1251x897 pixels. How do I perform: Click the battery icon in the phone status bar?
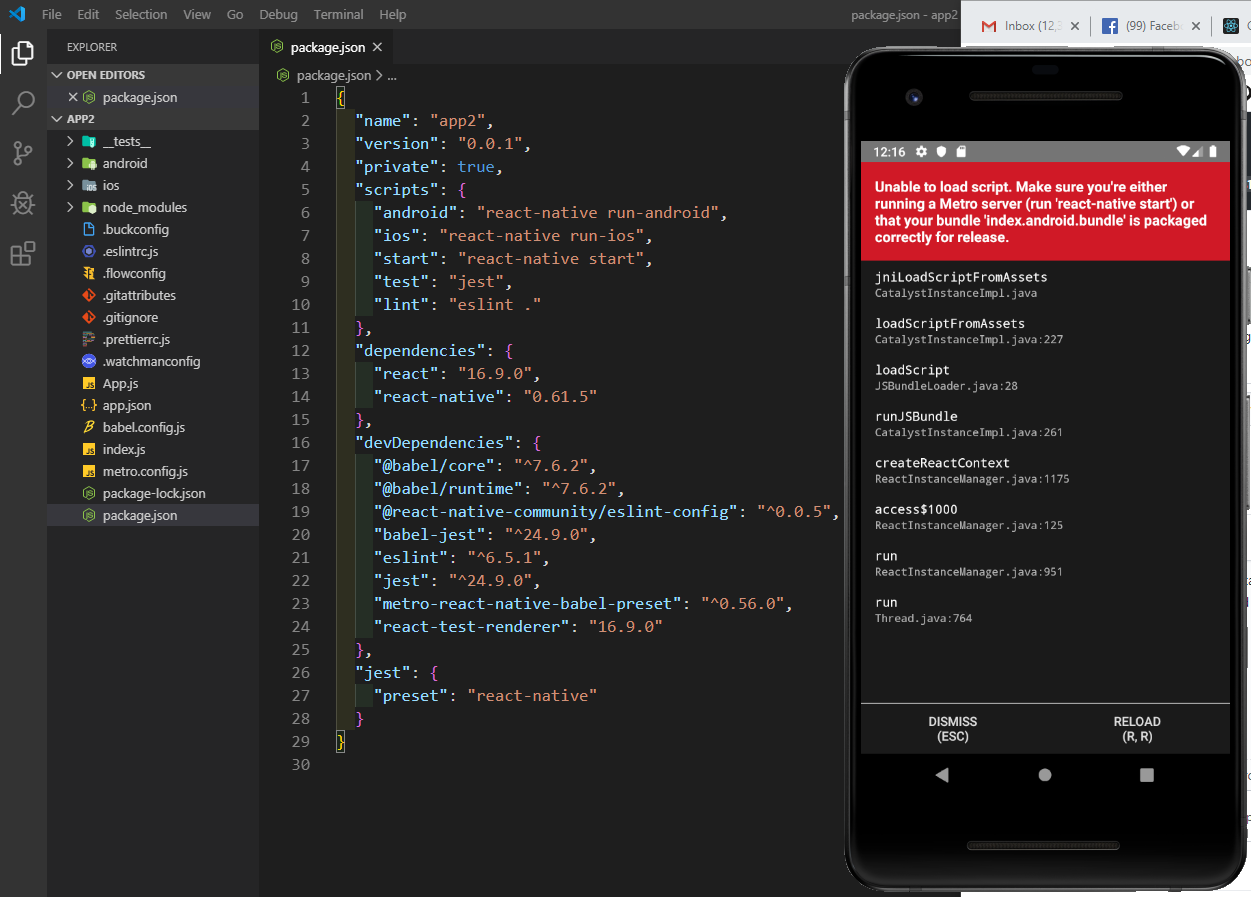click(1214, 151)
